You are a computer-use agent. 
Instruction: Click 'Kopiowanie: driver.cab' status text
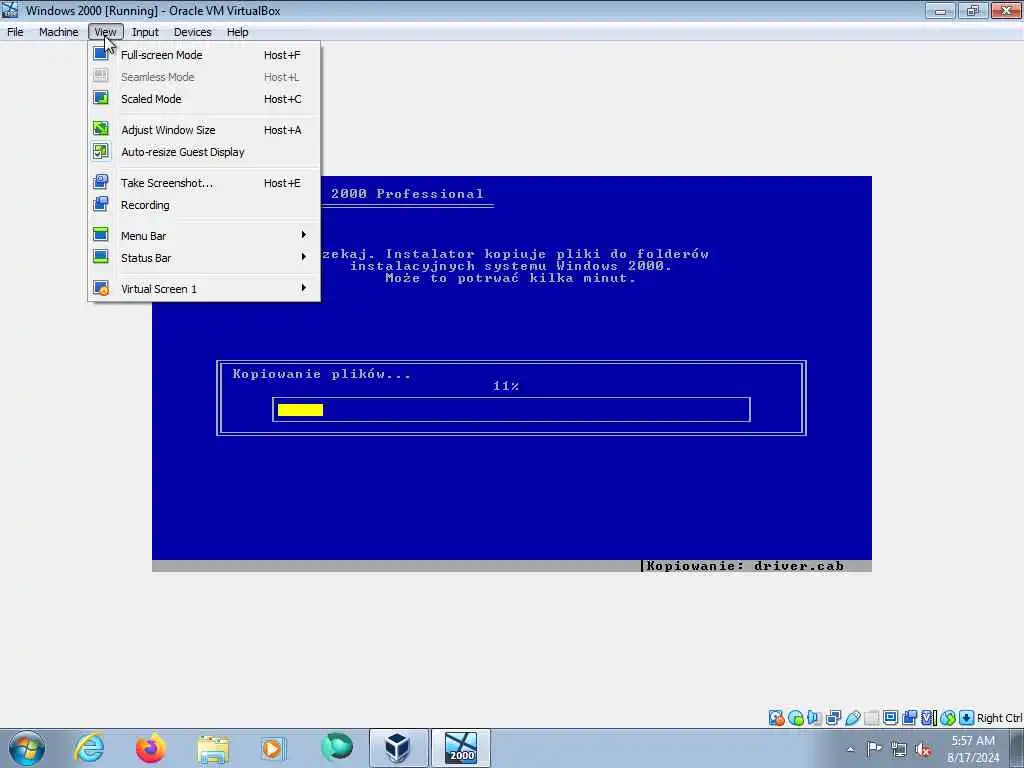(x=745, y=566)
